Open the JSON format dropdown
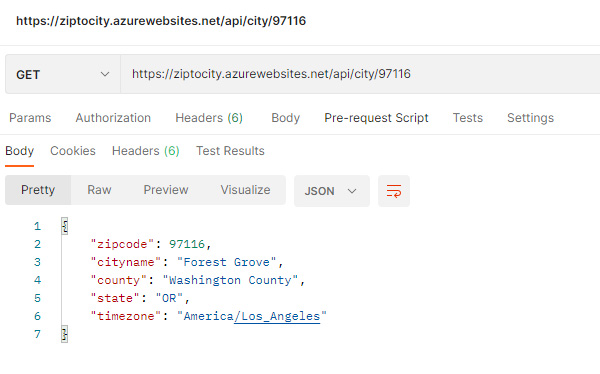This screenshot has height=374, width=600. (x=331, y=191)
